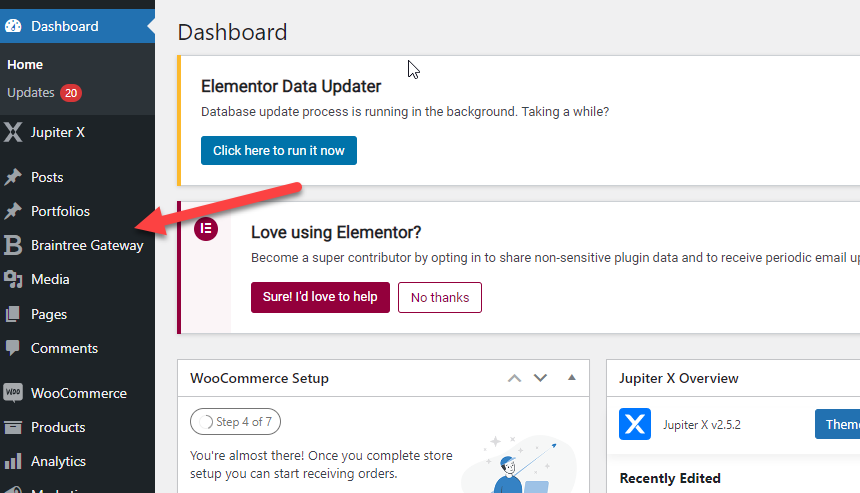Click the Analytics bar chart icon
This screenshot has height=493, width=860.
coord(13,461)
